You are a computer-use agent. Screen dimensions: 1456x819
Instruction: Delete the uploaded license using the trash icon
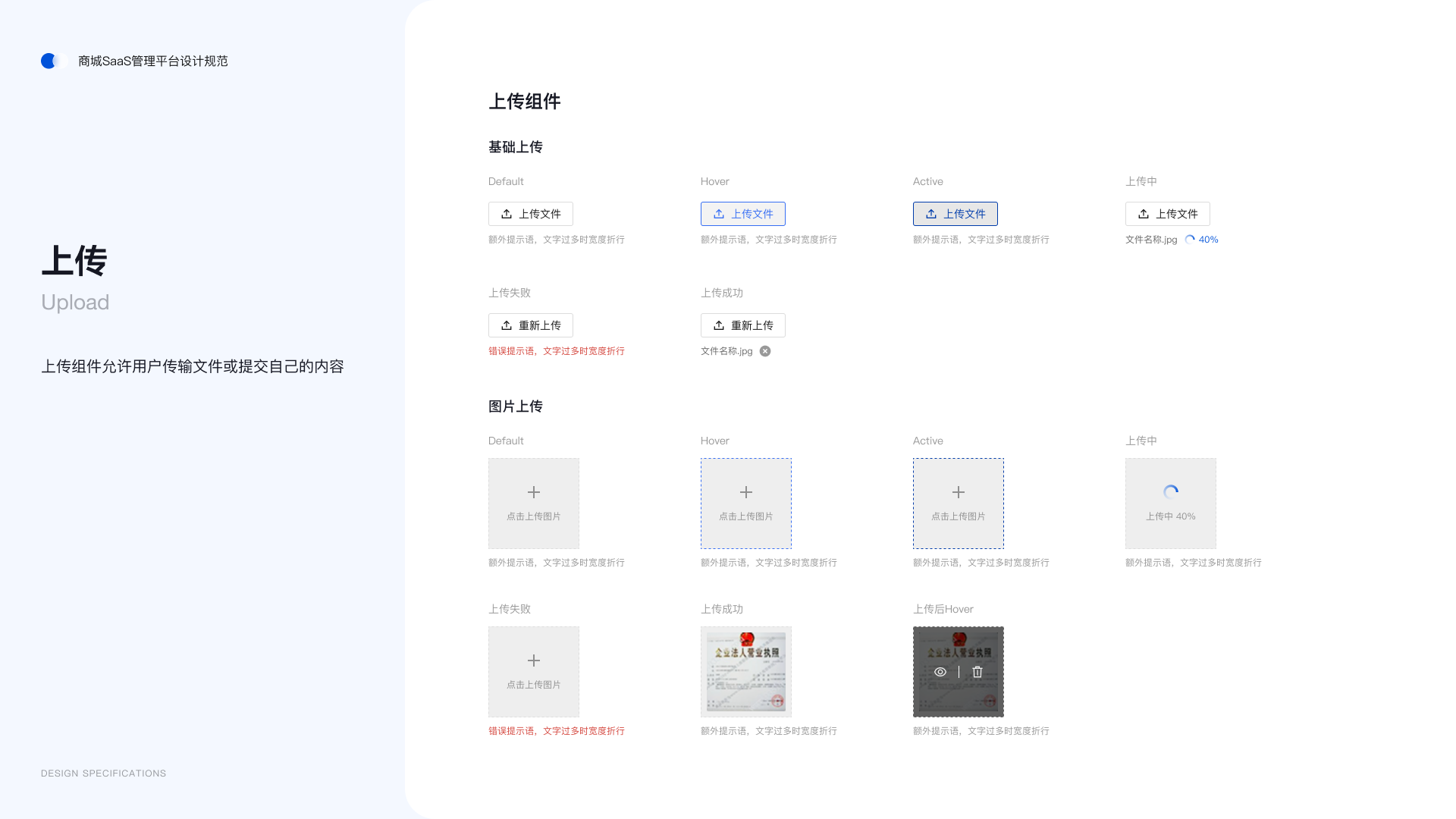pyautogui.click(x=977, y=672)
